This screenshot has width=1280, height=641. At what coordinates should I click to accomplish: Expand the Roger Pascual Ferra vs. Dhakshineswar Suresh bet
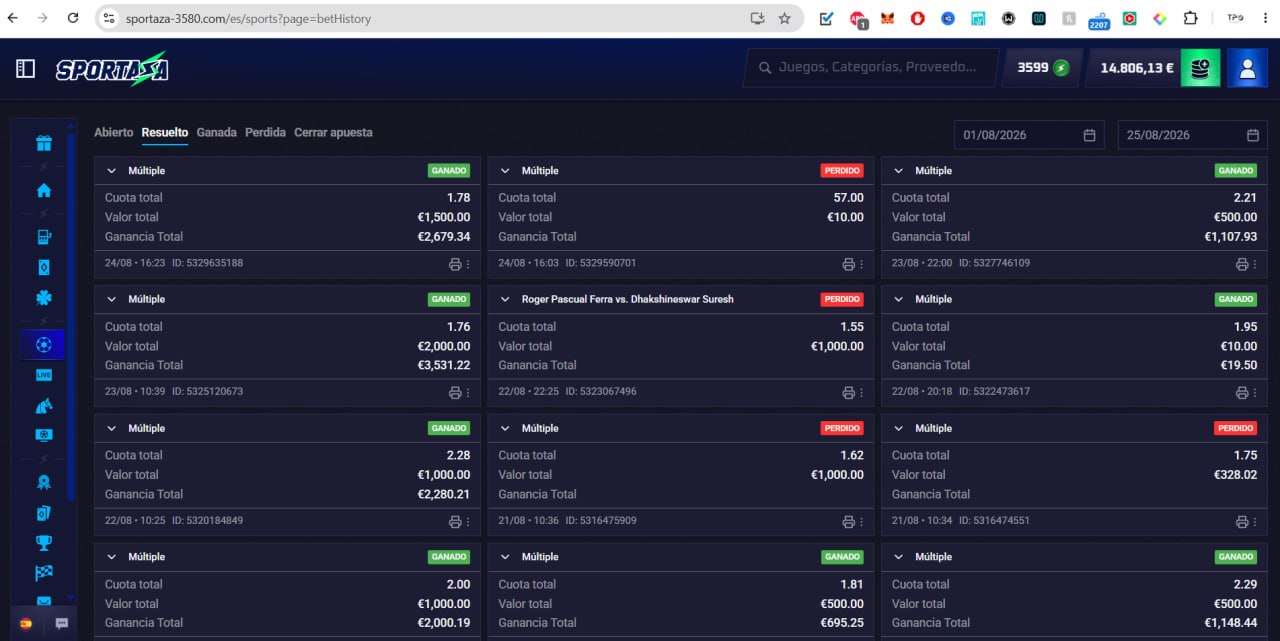coord(505,299)
